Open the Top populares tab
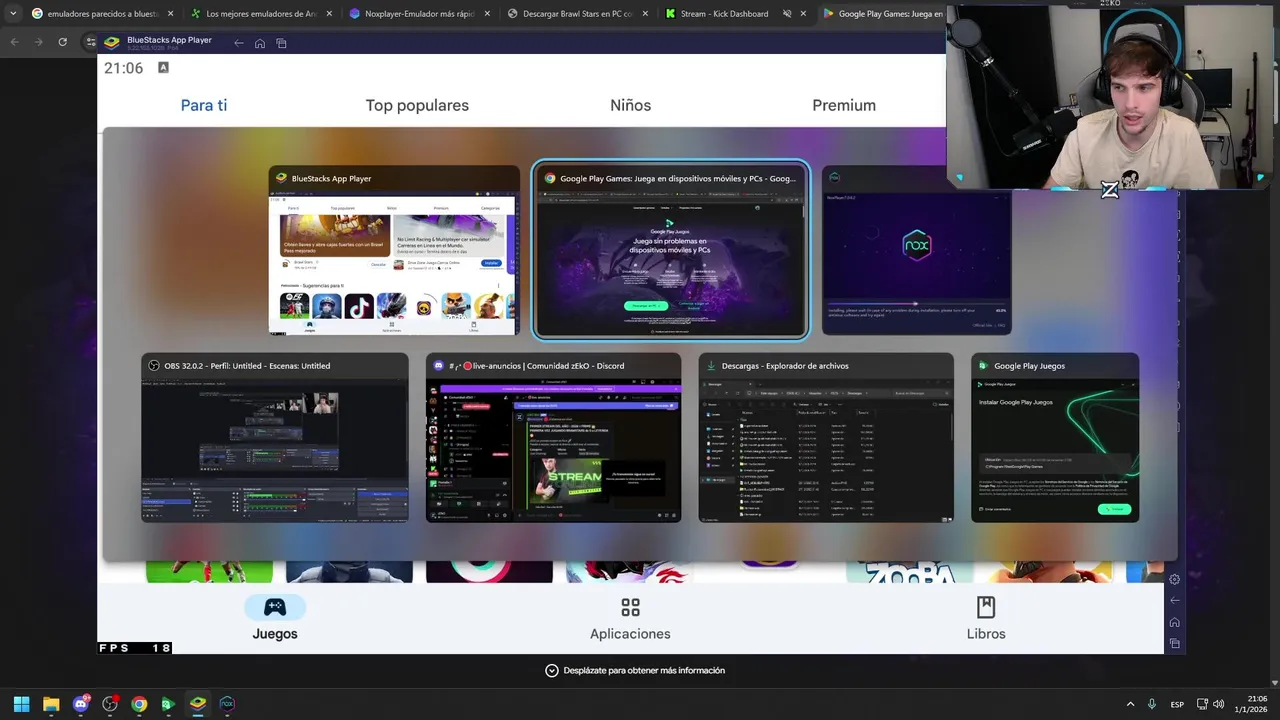Viewport: 1280px width, 720px height. [417, 105]
